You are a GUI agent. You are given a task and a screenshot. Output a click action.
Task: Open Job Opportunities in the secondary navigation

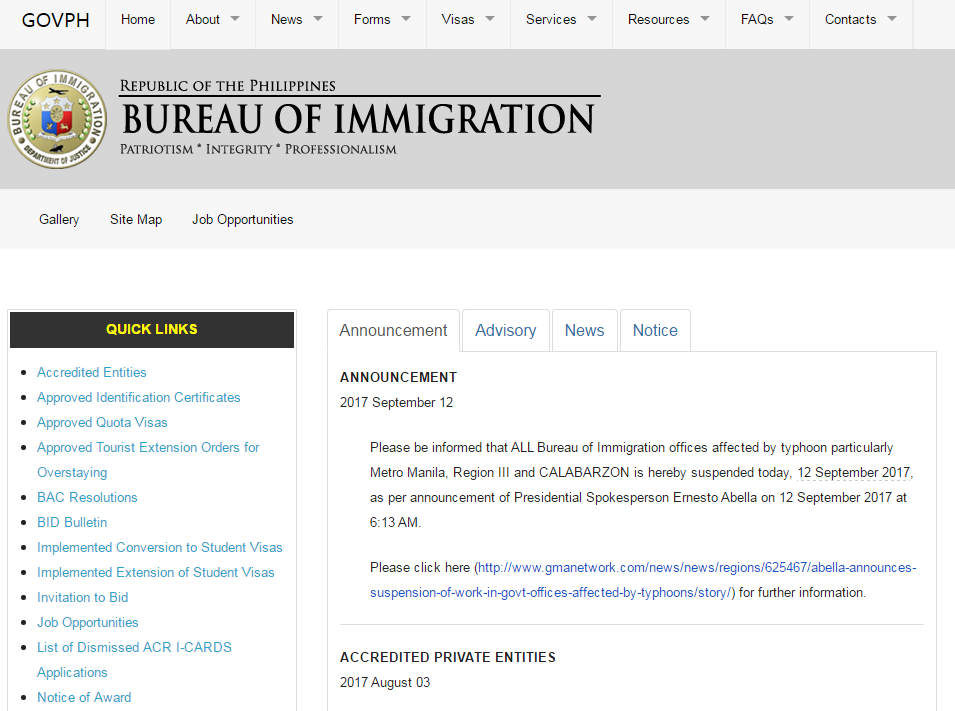pyautogui.click(x=242, y=219)
